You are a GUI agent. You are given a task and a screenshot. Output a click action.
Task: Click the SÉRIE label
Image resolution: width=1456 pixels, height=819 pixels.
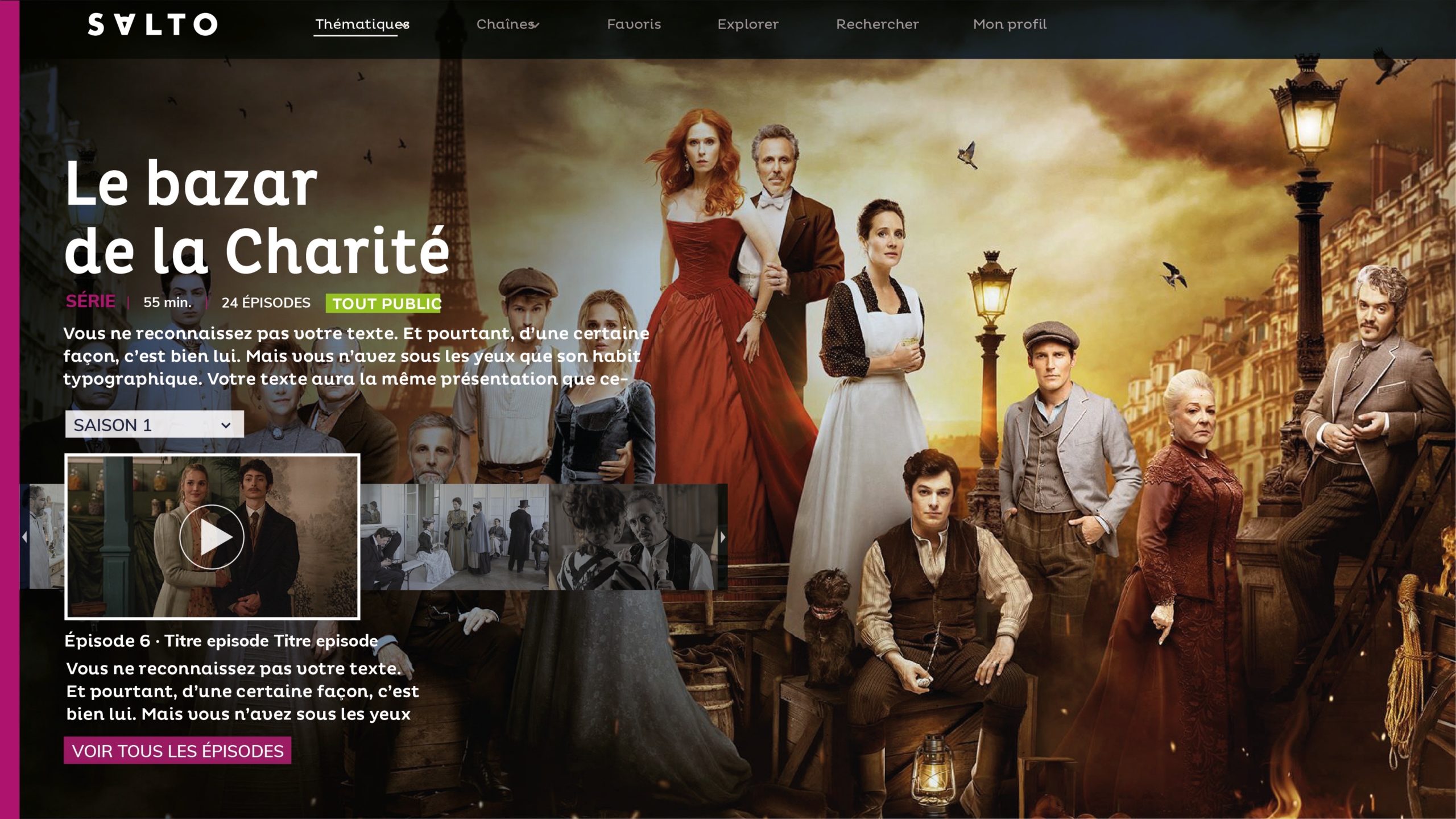click(x=90, y=301)
